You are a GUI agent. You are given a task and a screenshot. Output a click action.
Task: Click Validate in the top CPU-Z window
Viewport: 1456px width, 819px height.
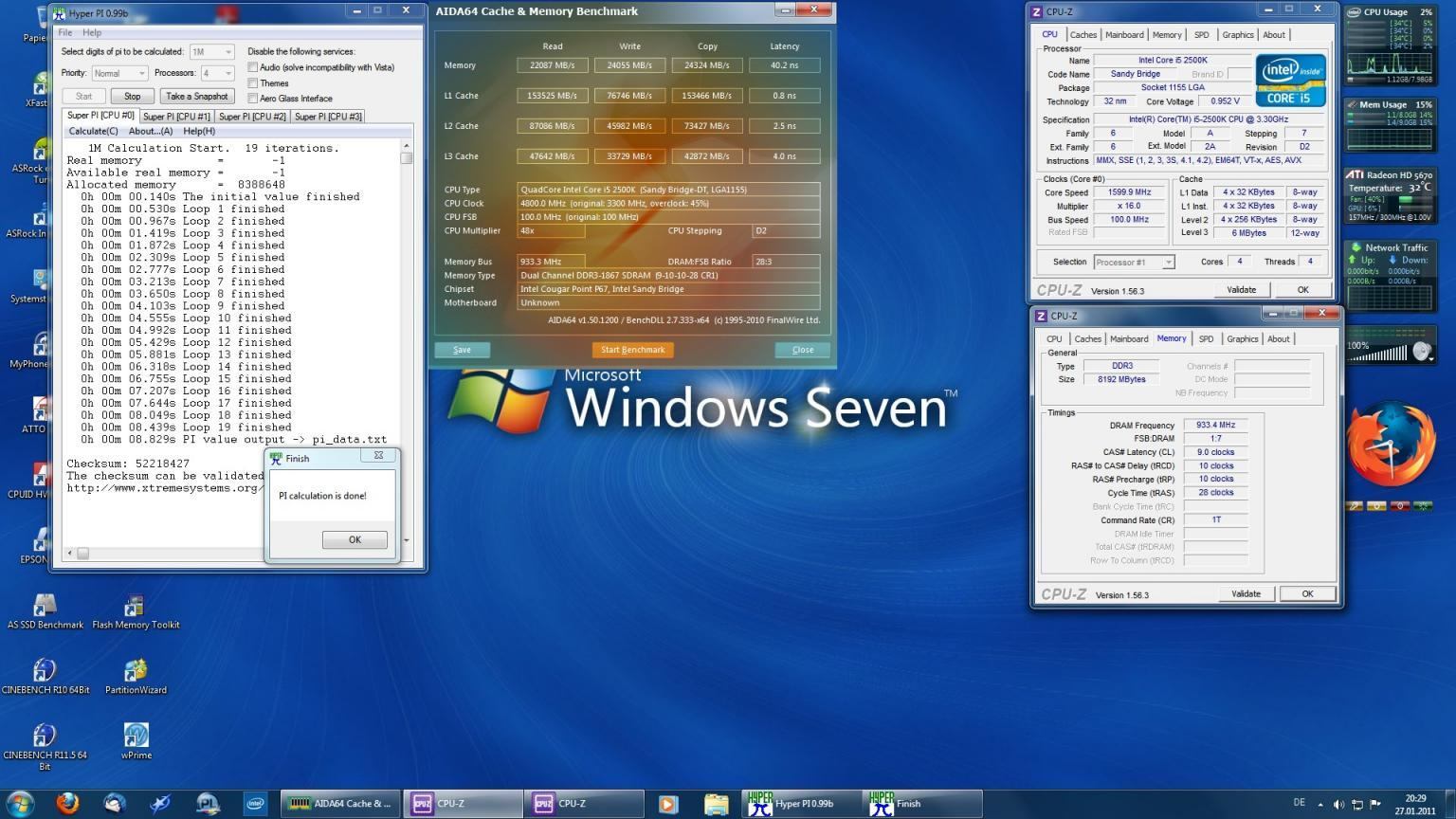pos(1241,289)
